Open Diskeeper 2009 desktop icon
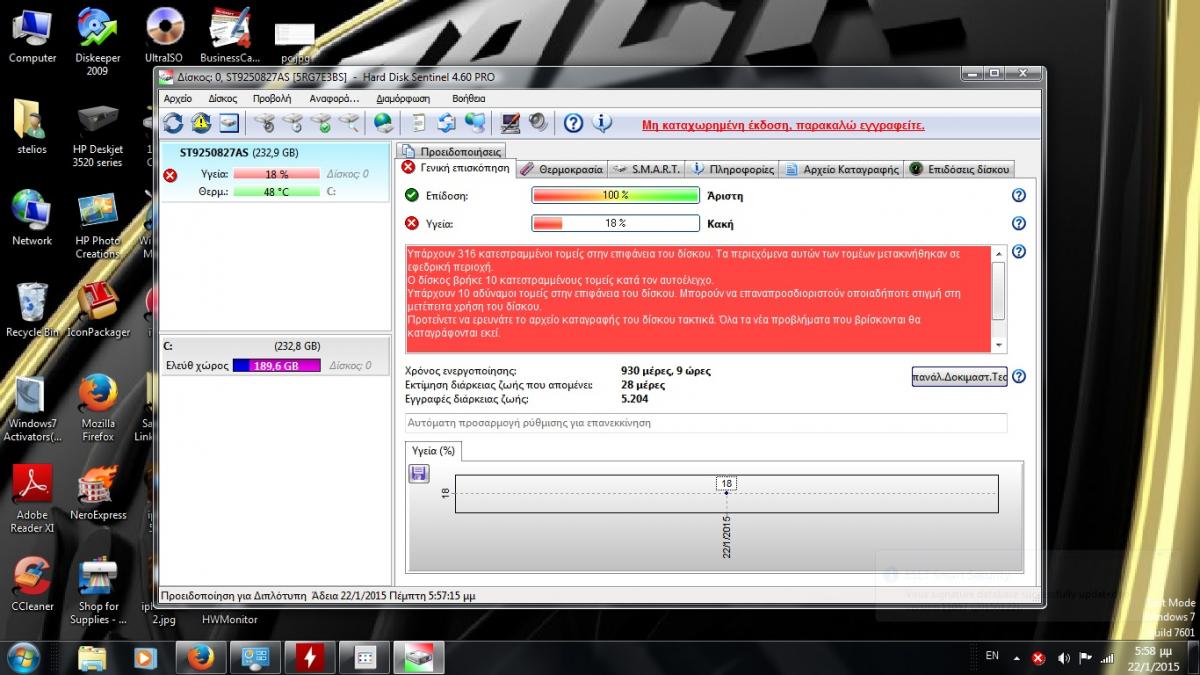1200x675 pixels. point(97,42)
